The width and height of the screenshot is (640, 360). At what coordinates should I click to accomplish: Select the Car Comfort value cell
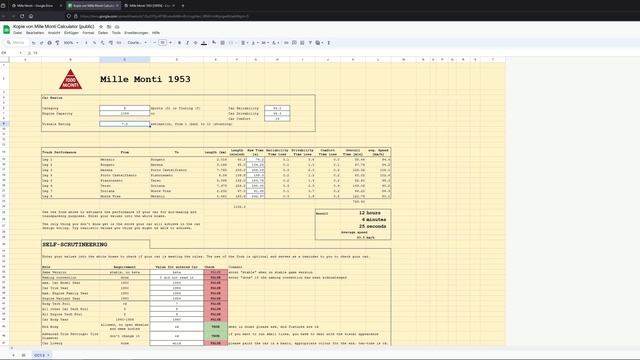coord(277,119)
